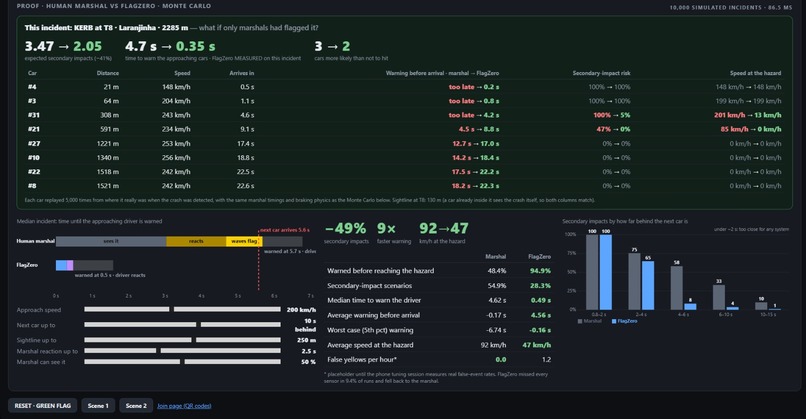Image resolution: width=806 pixels, height=419 pixels.
Task: Adjust the Marshal reaction up to slider
Action: [x=182, y=351]
